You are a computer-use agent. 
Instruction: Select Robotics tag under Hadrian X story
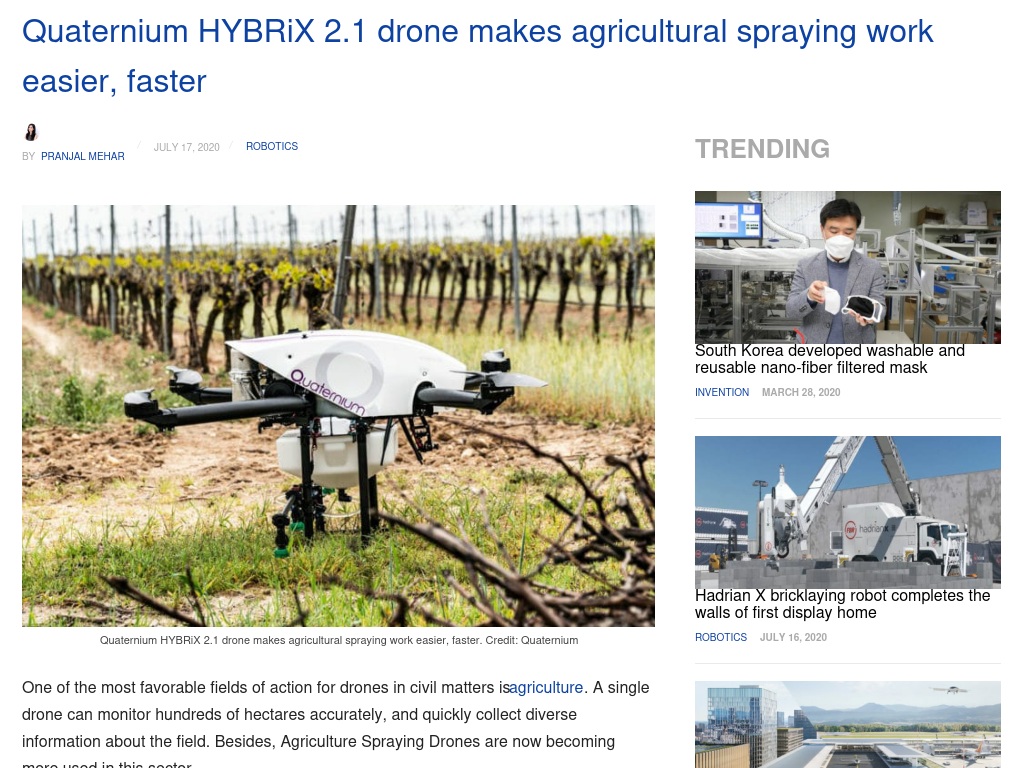point(721,637)
